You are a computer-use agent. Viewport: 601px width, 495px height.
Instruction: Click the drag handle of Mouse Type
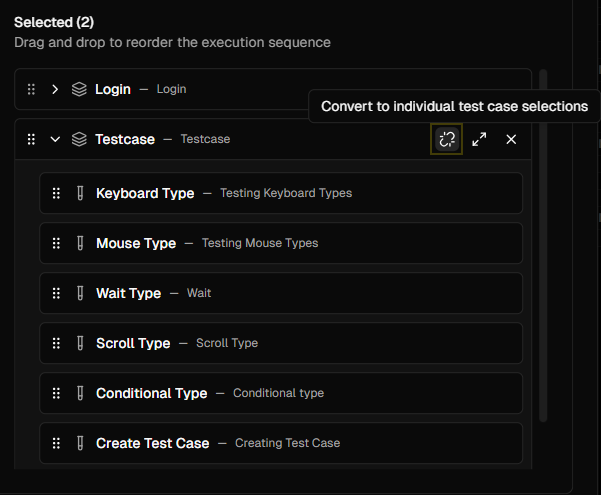(x=56, y=243)
